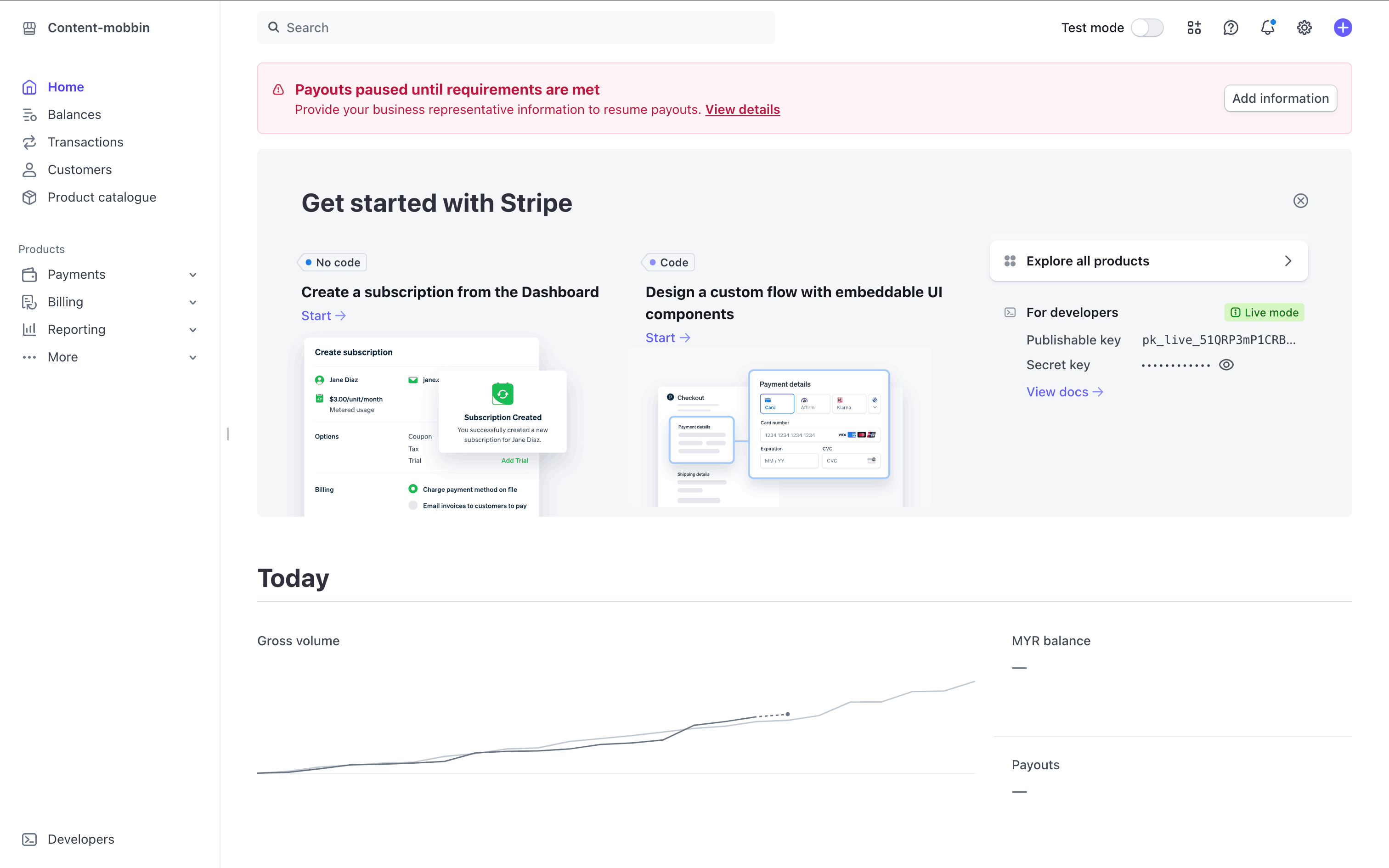Open the settings gear icon
Image resolution: width=1389 pixels, height=868 pixels.
tap(1304, 28)
